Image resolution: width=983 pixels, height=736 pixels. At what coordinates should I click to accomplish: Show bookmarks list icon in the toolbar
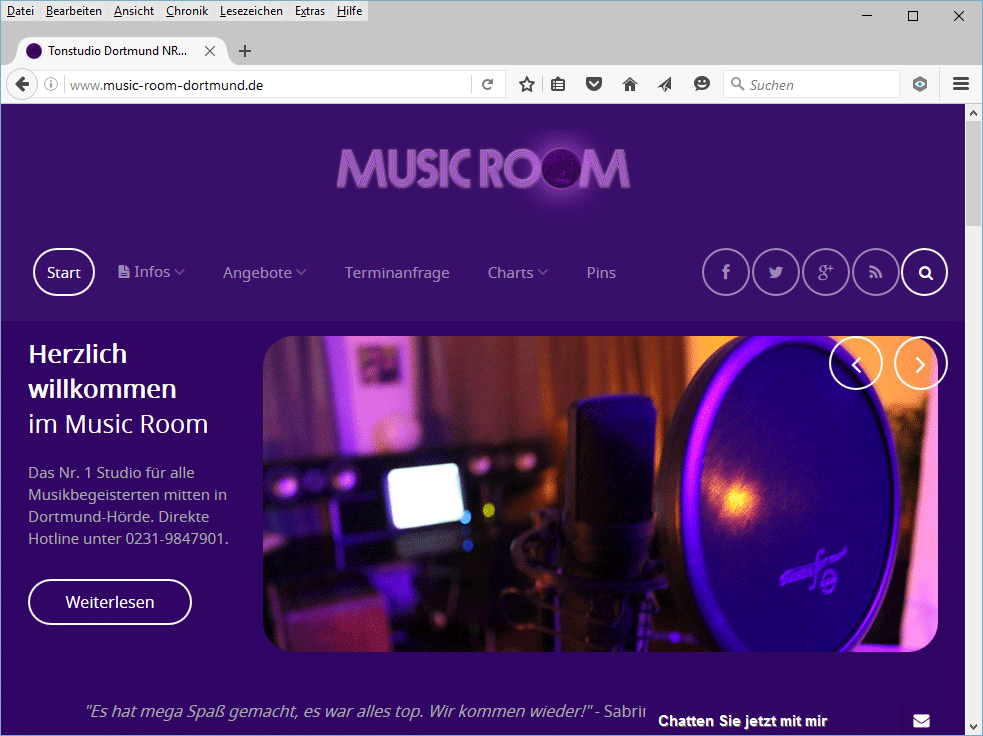click(558, 84)
